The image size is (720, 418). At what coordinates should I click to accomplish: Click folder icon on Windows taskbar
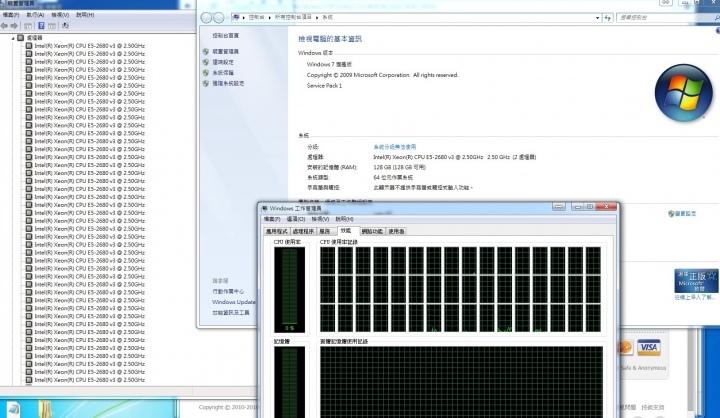point(45,409)
